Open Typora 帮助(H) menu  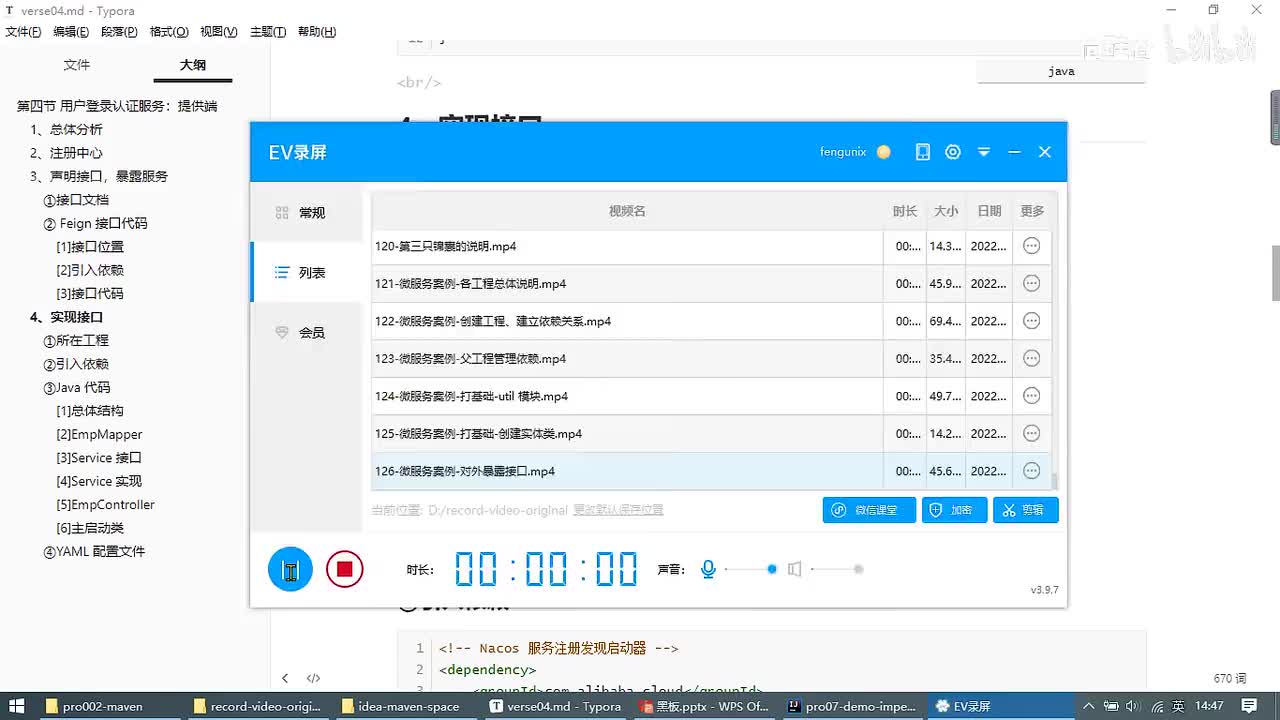coord(317,32)
